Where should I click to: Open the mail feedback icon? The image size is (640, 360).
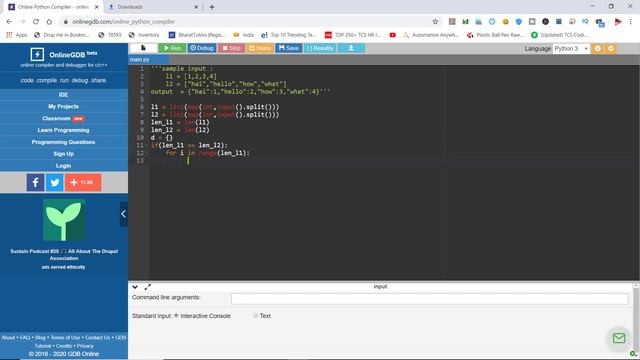(619, 338)
